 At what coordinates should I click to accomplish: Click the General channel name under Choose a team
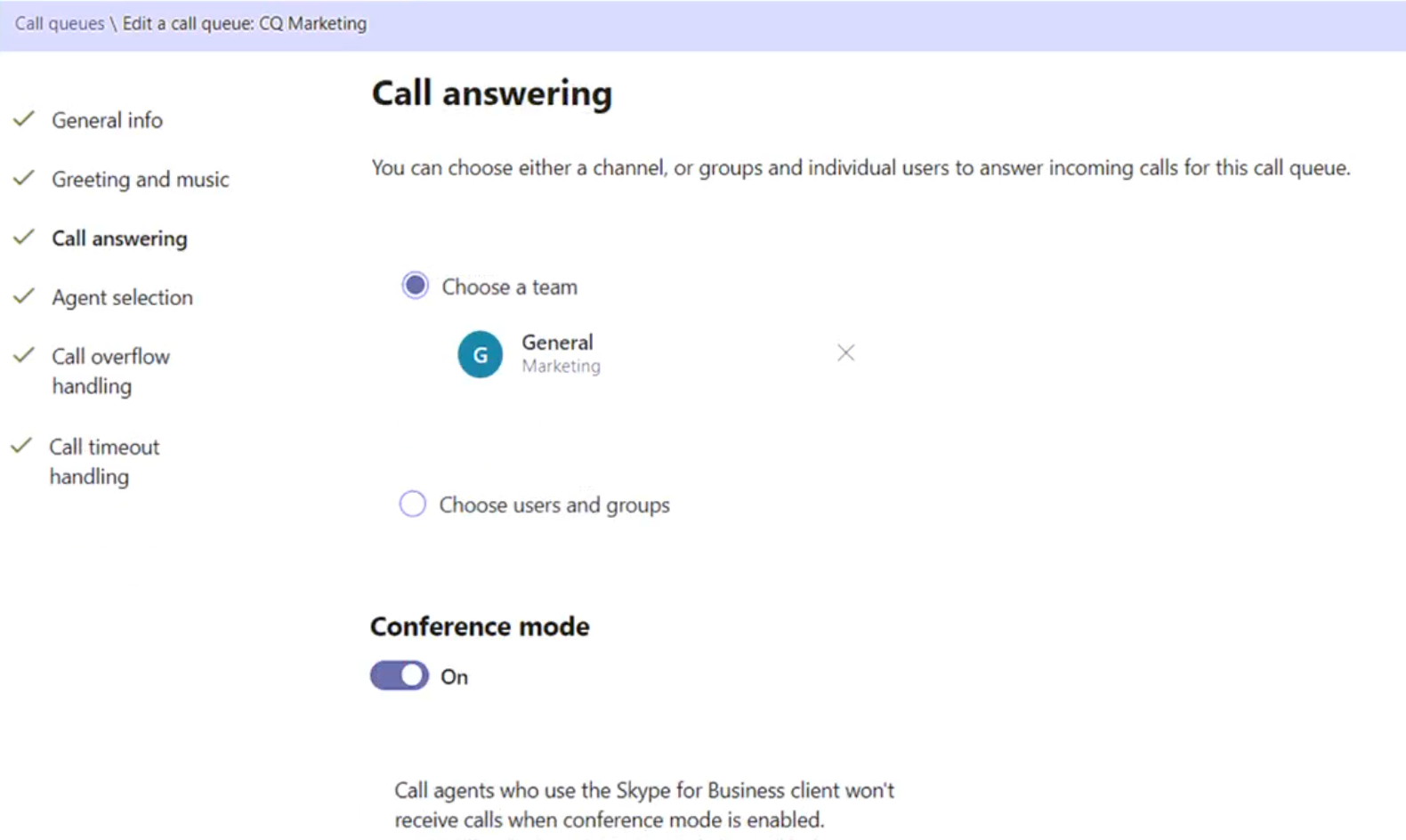[x=557, y=343]
